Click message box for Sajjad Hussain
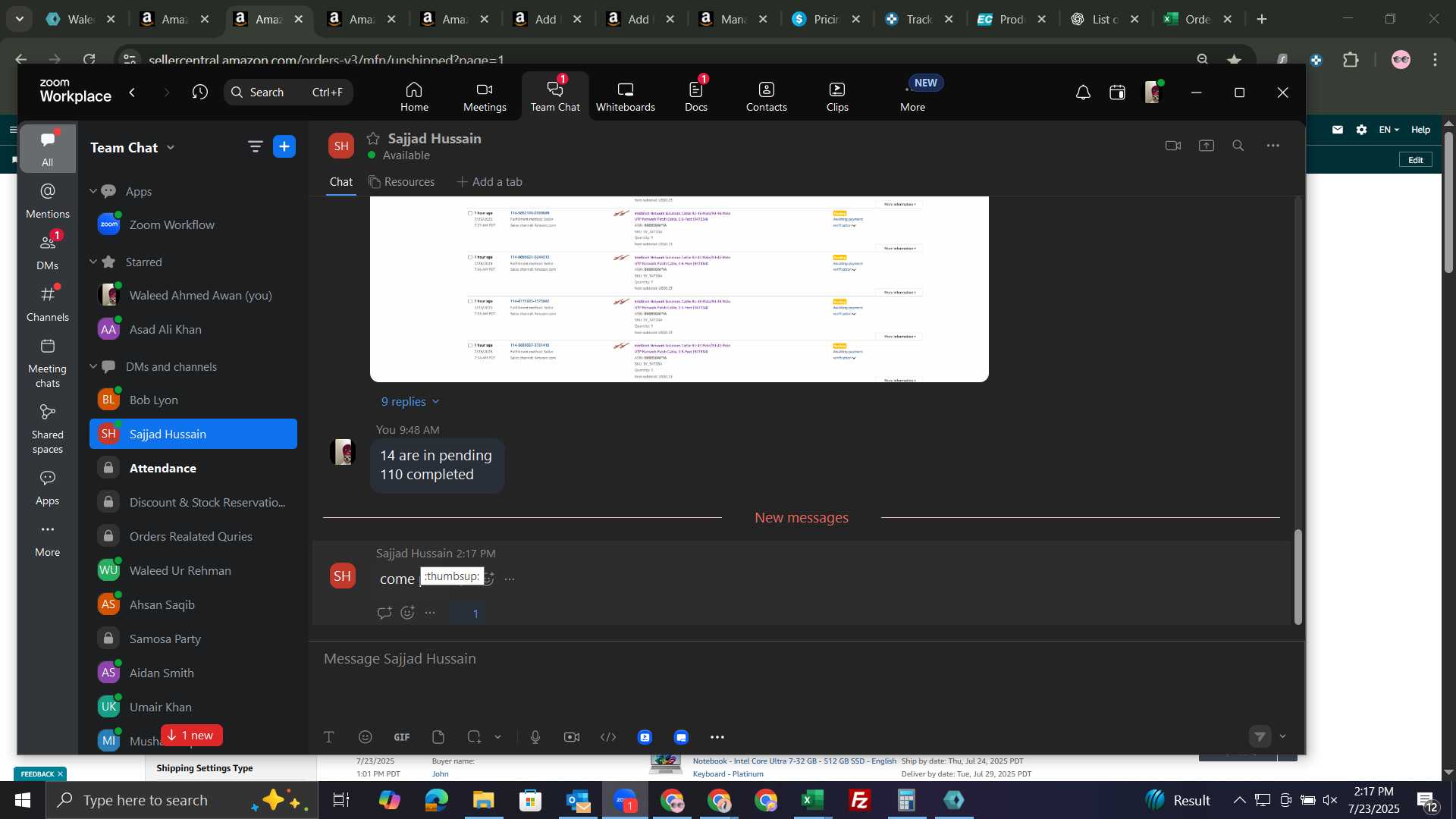 pos(804,659)
